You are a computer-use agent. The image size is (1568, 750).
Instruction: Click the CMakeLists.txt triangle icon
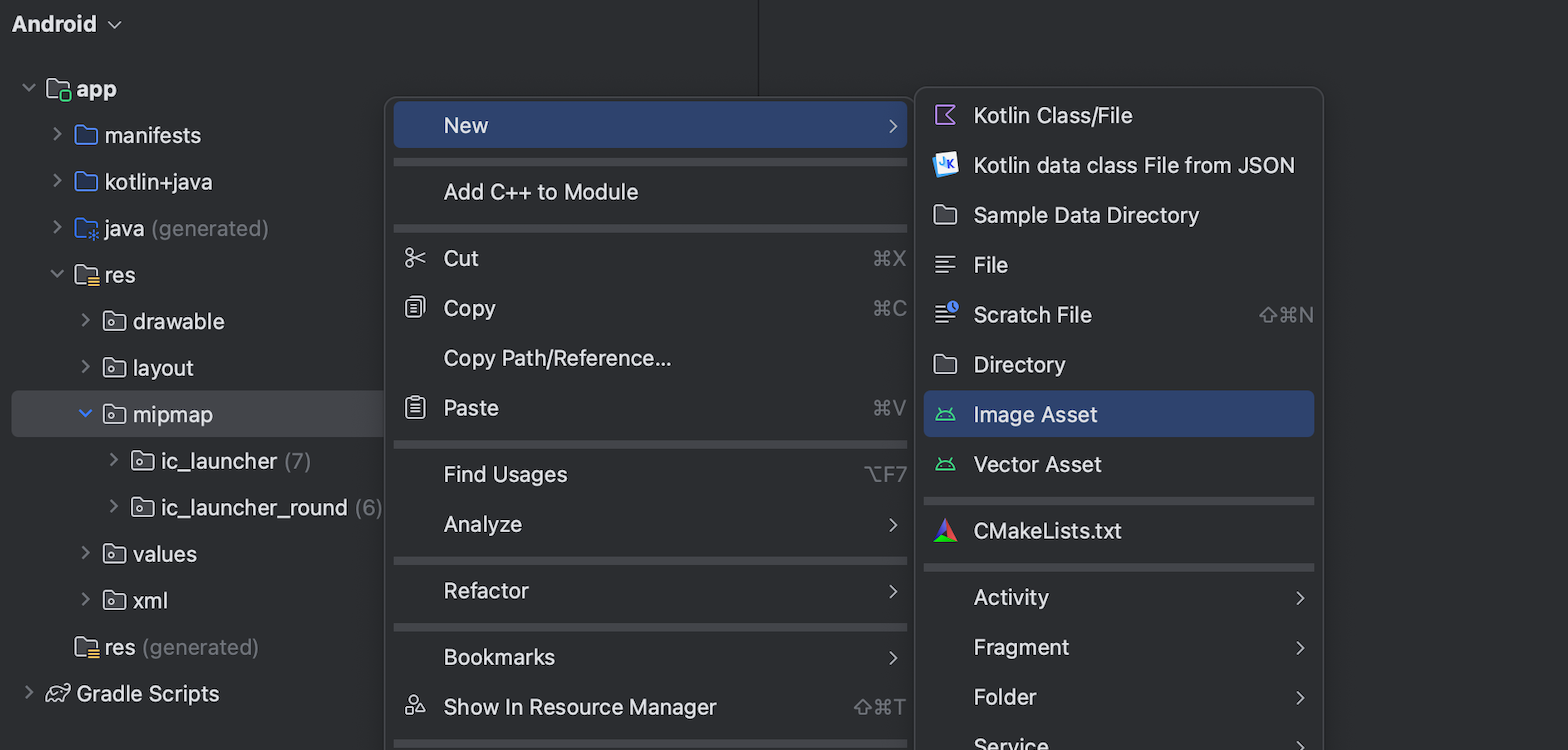click(945, 531)
